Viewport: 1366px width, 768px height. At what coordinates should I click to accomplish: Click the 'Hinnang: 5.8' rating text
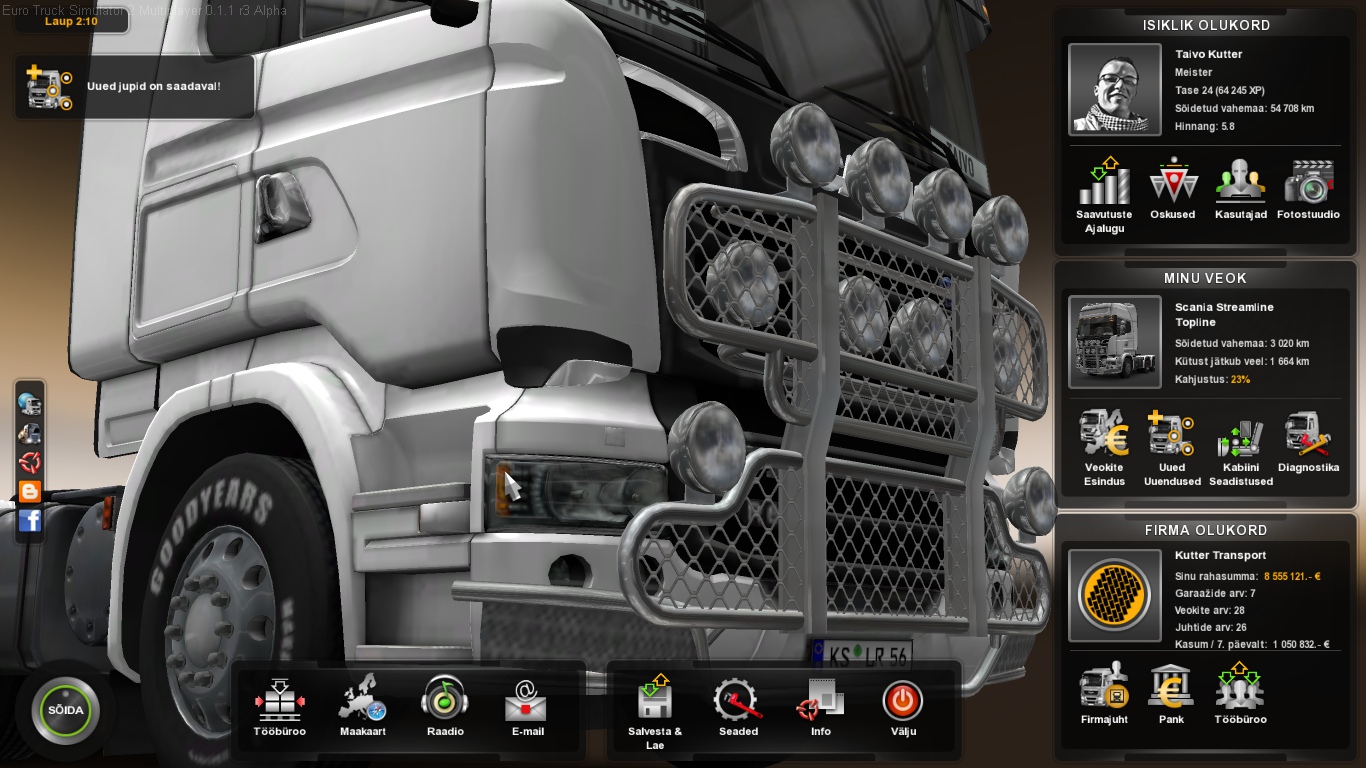[1205, 127]
